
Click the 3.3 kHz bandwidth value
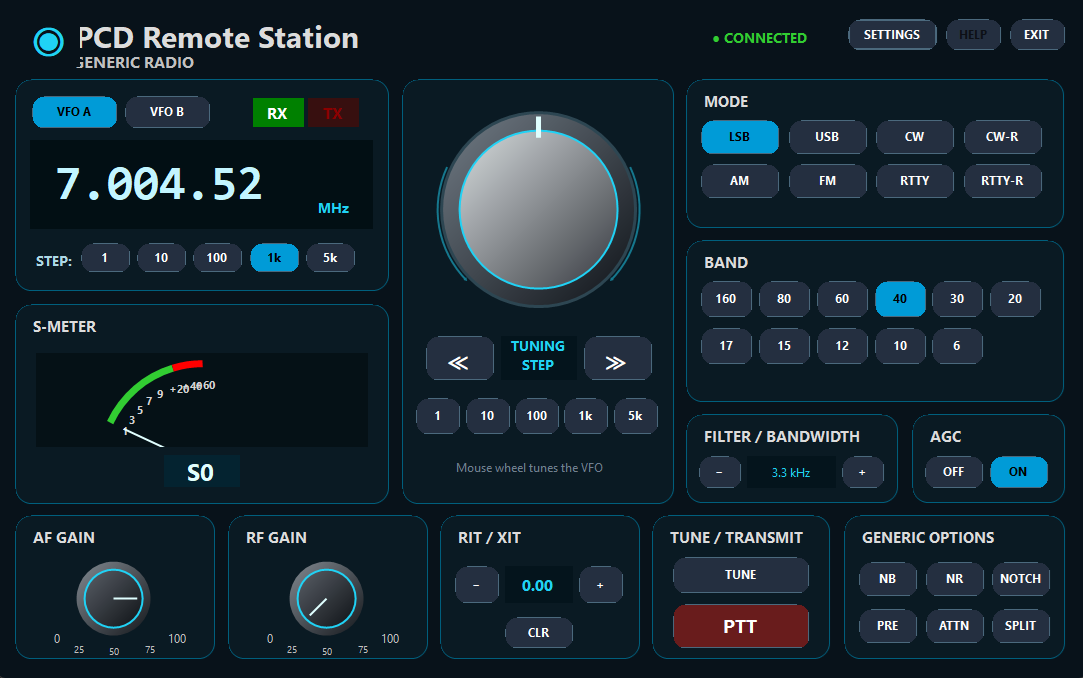tap(791, 473)
